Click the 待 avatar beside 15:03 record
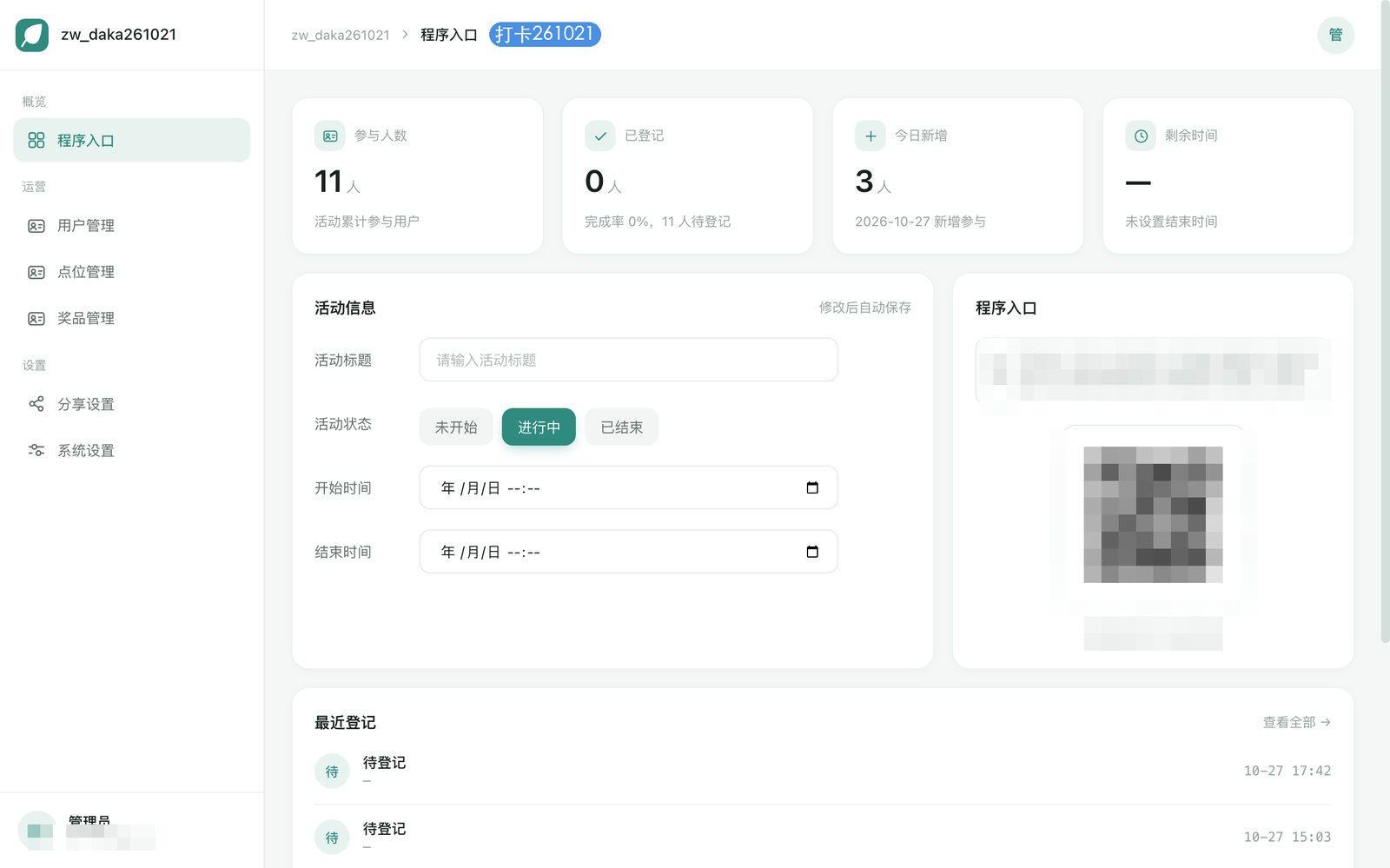Viewport: 1390px width, 868px height. click(x=332, y=837)
